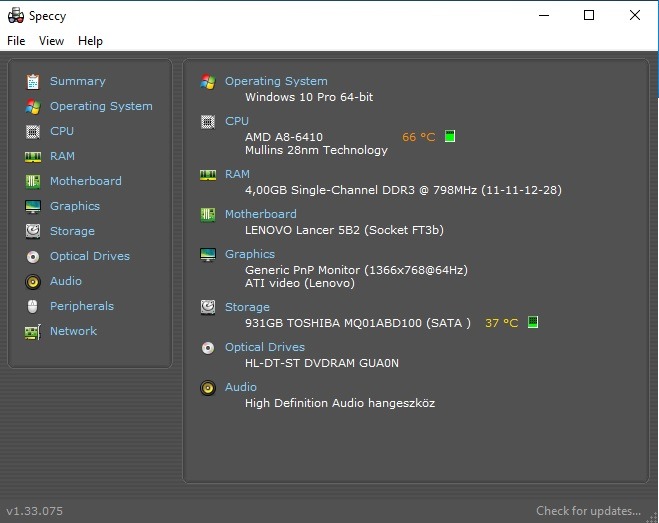This screenshot has width=659, height=523.
Task: Show the Optical Drives section from sidebar
Action: pyautogui.click(x=90, y=256)
